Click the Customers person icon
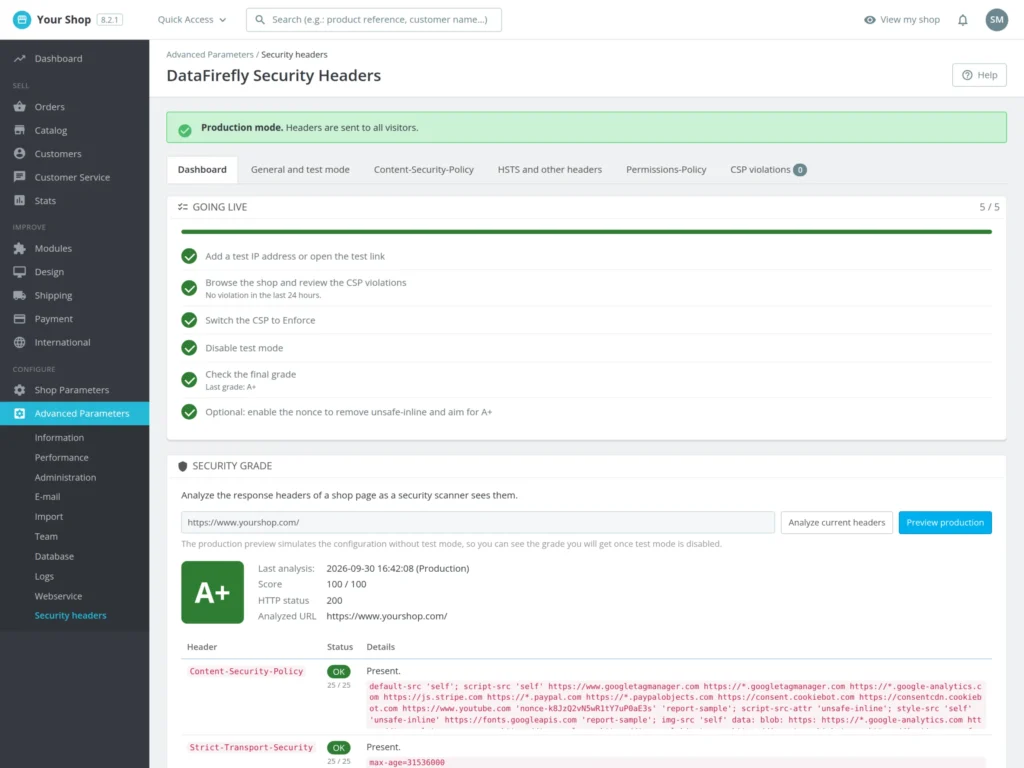This screenshot has width=1024, height=768. pos(20,153)
